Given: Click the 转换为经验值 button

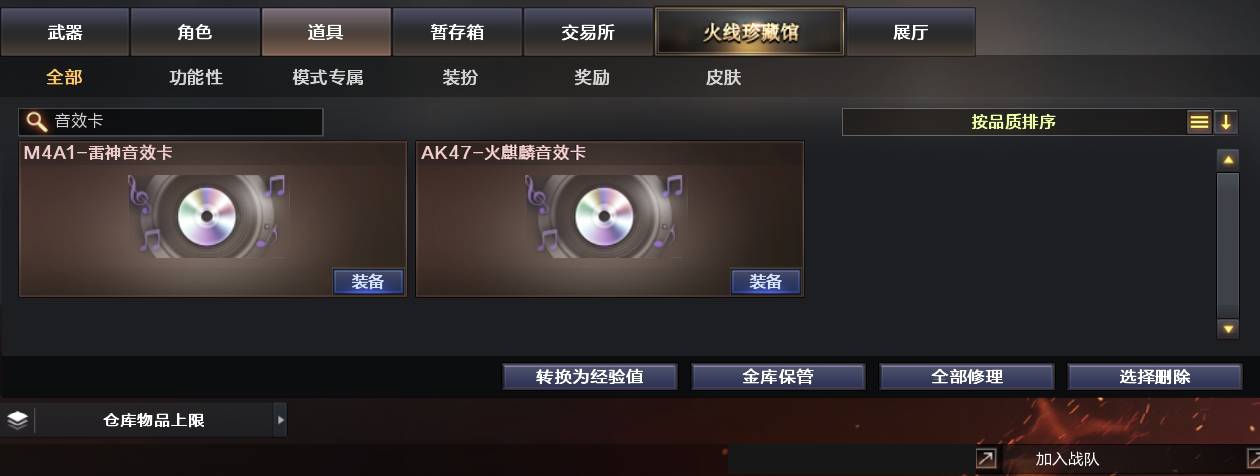Looking at the screenshot, I should 590,377.
